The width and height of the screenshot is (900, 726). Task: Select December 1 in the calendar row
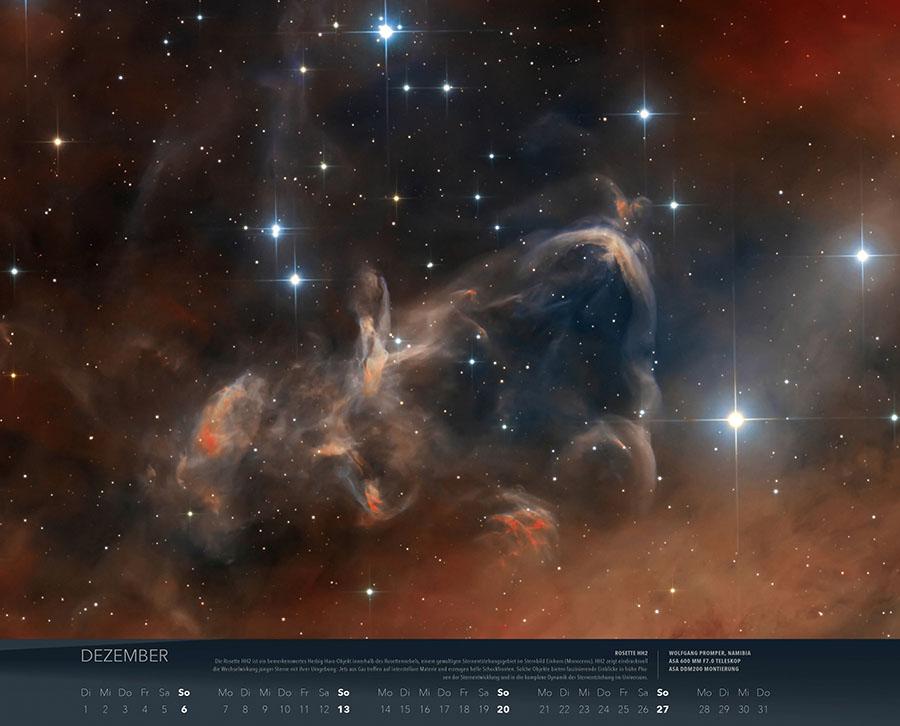(85, 709)
